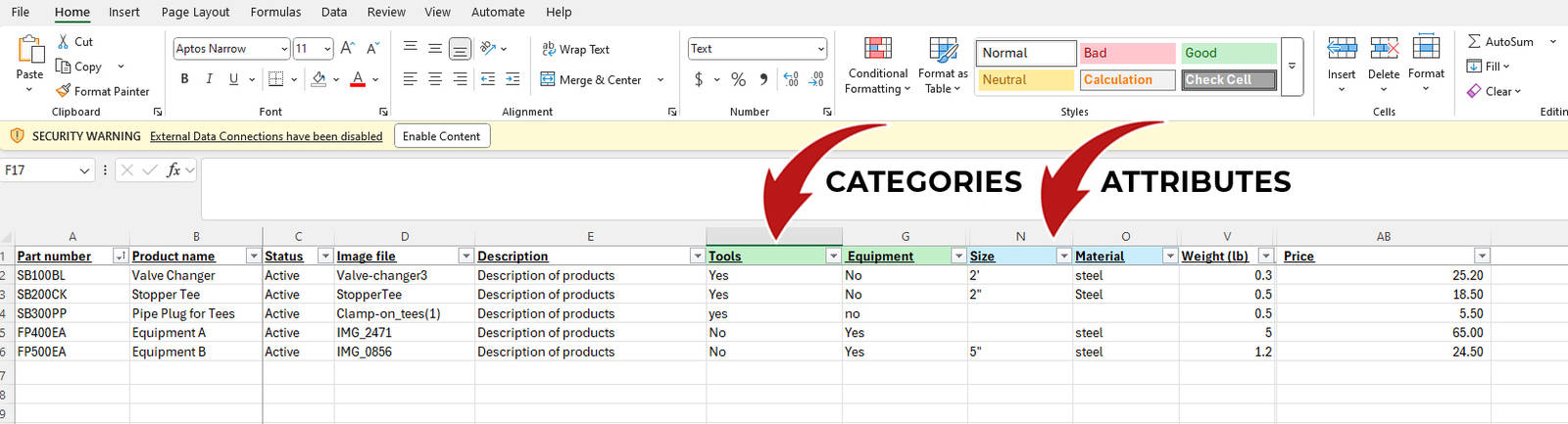This screenshot has height=424, width=1568.
Task: Click the Enable Content button
Action: coord(441,136)
